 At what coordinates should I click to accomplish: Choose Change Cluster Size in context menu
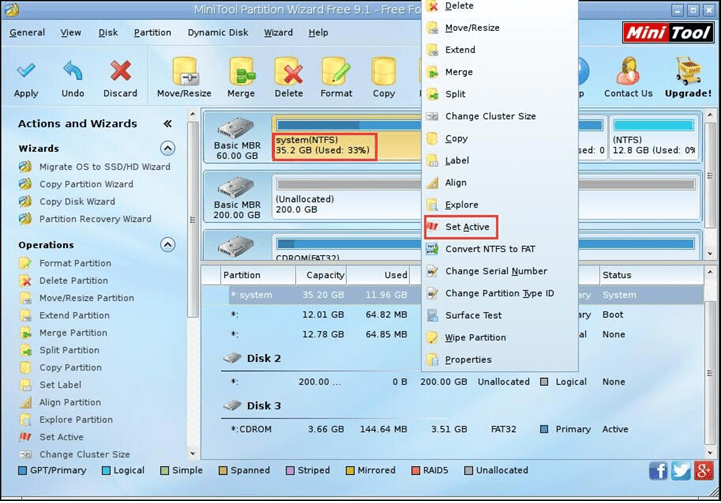(500, 116)
